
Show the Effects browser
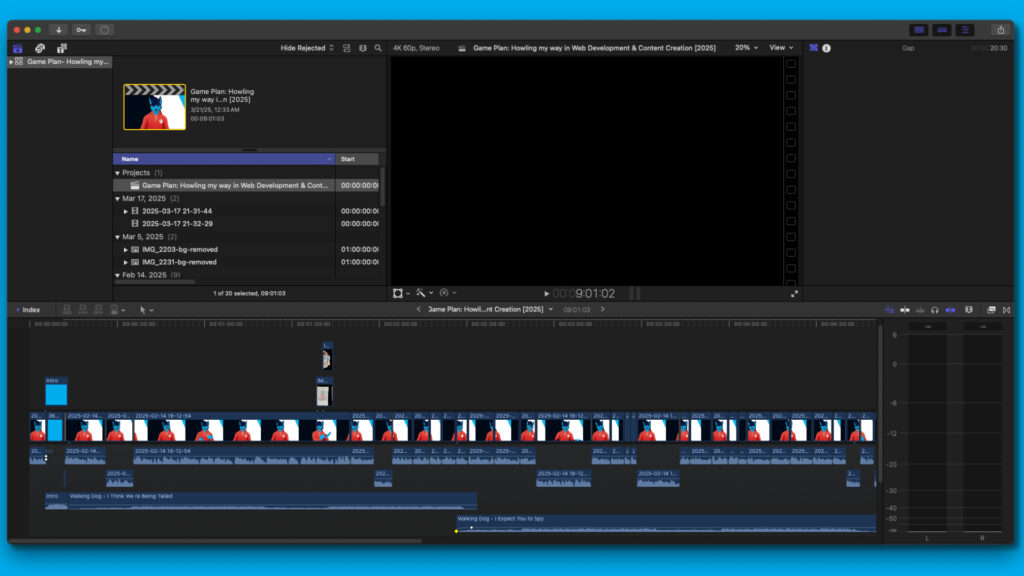tap(991, 310)
